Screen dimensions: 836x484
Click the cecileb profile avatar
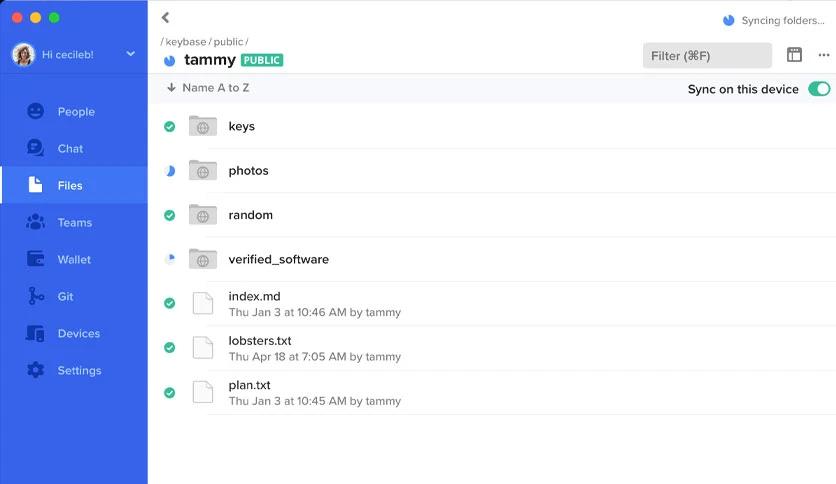pos(23,54)
